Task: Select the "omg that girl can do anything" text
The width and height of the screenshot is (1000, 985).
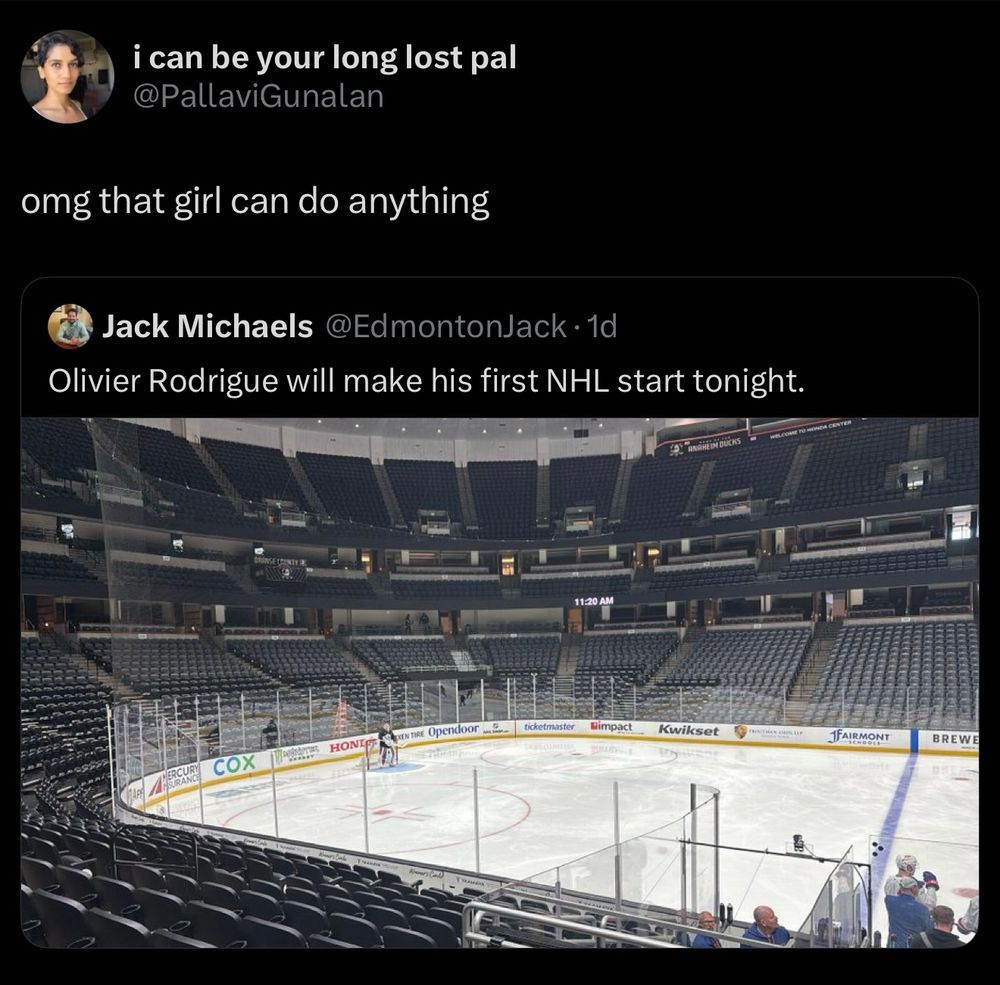Action: click(256, 202)
